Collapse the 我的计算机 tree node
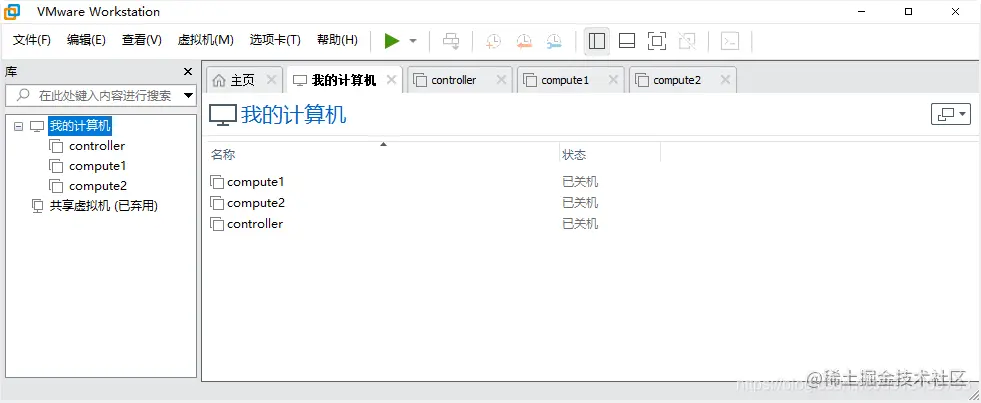The width and height of the screenshot is (981, 403). click(18, 126)
